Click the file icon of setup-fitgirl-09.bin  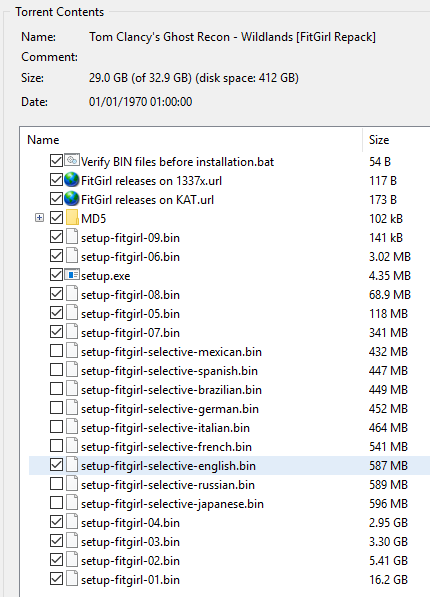[72, 237]
